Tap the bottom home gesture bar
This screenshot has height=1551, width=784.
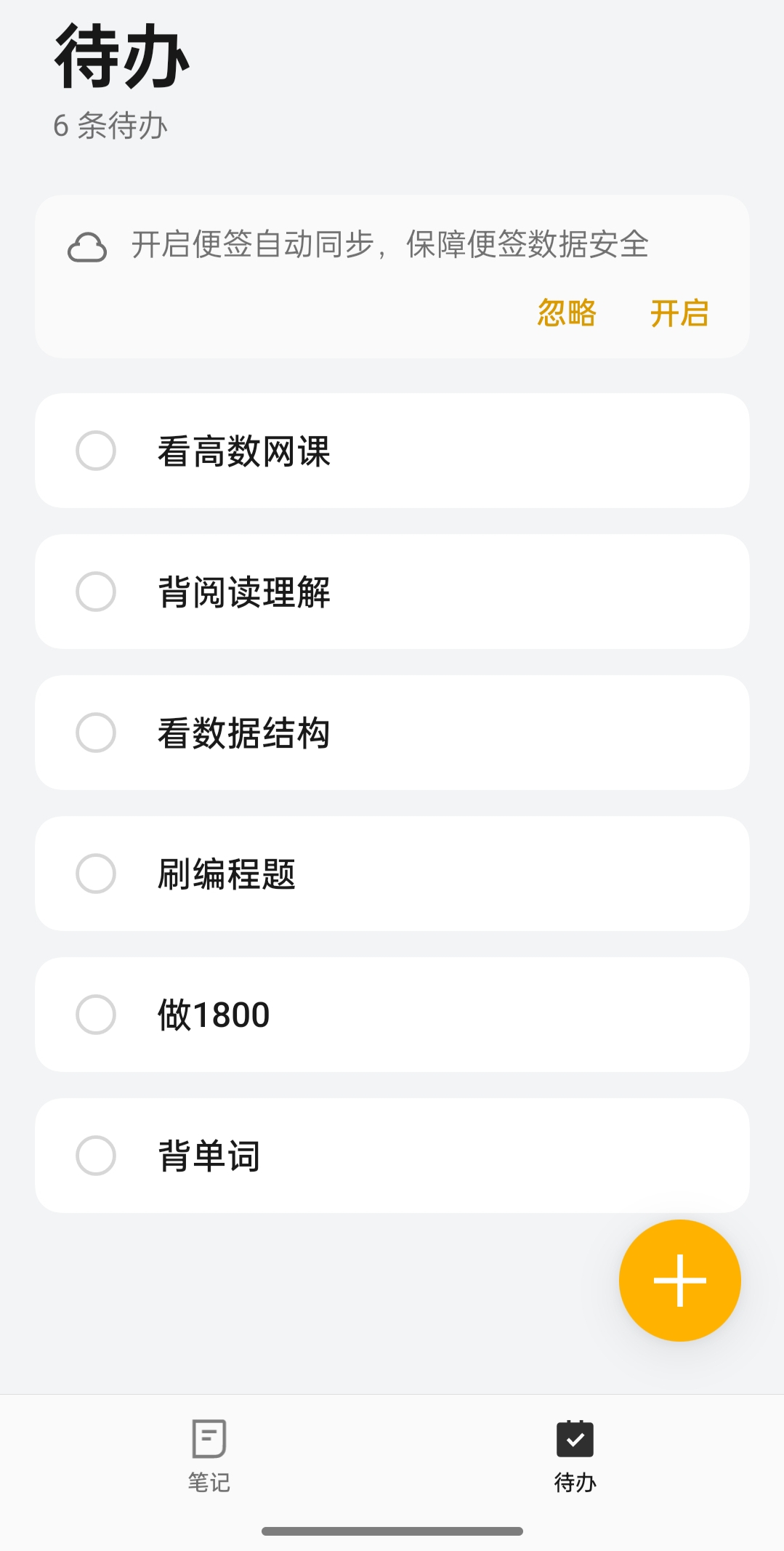pyautogui.click(x=392, y=1531)
